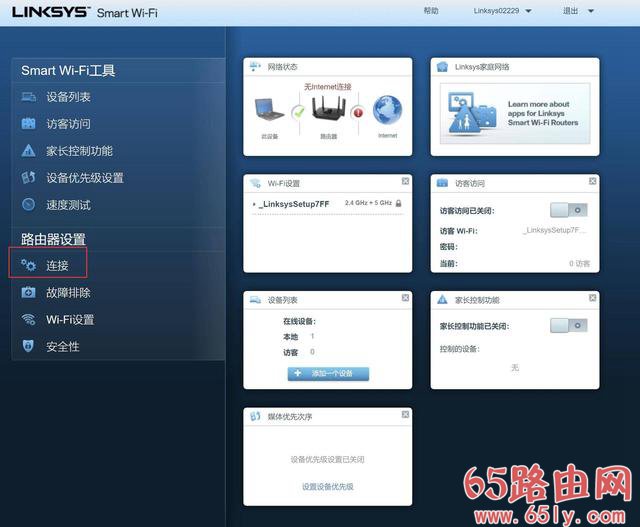Toggle the 家长控制功能已关闭 switch
This screenshot has height=527, width=640.
569,325
